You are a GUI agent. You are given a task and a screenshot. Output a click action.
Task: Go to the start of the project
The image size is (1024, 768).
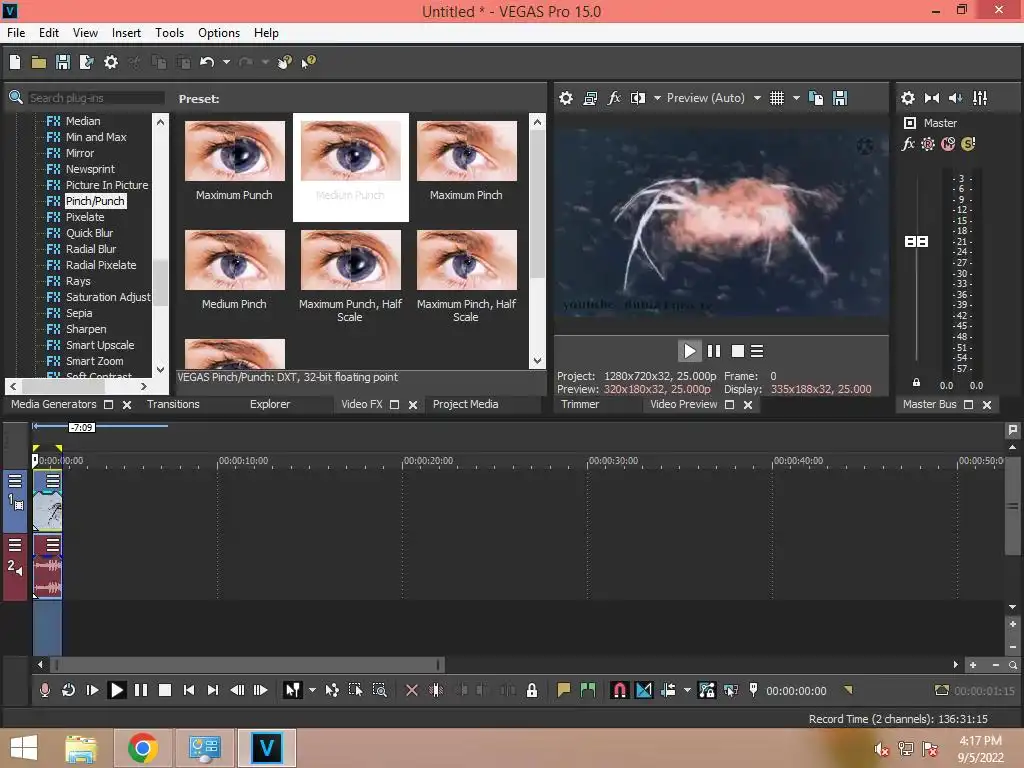coord(189,690)
